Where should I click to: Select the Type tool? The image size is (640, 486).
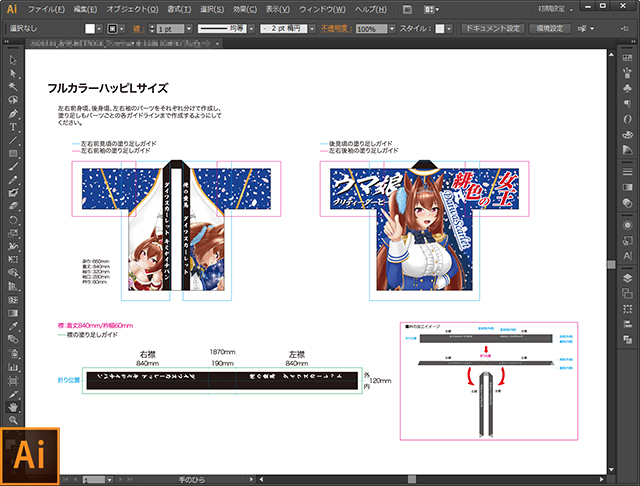click(x=13, y=127)
